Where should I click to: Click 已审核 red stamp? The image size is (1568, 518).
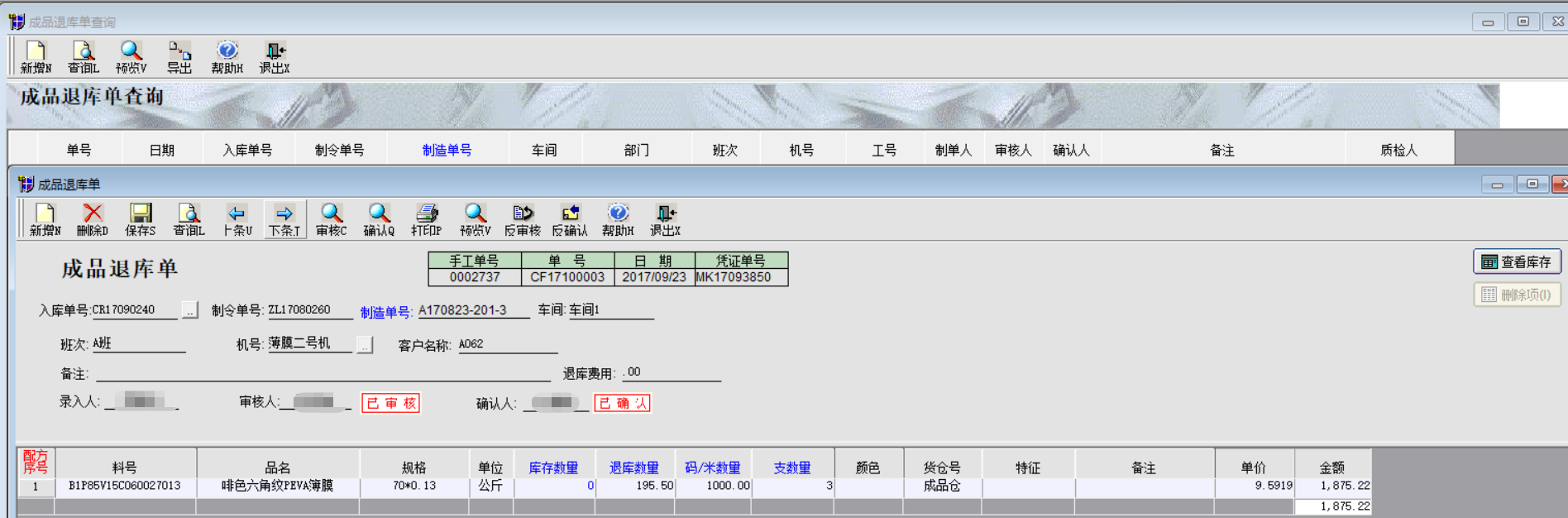(x=391, y=403)
